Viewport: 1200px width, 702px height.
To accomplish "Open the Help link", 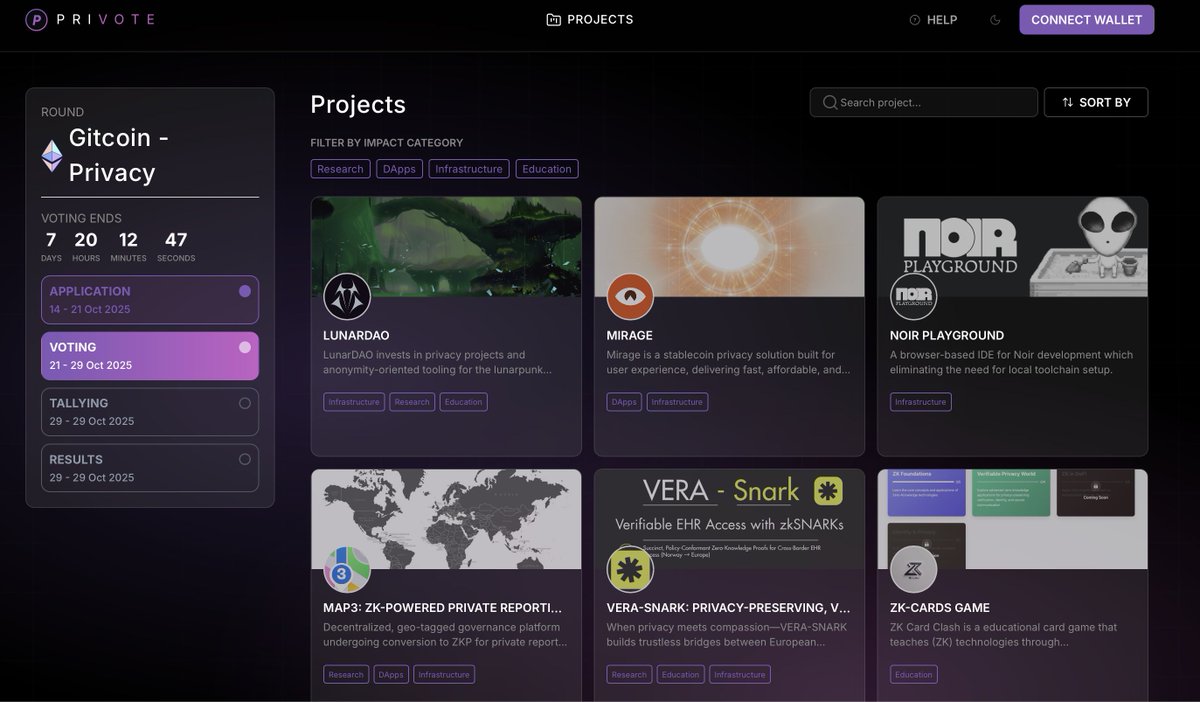I will [x=933, y=20].
